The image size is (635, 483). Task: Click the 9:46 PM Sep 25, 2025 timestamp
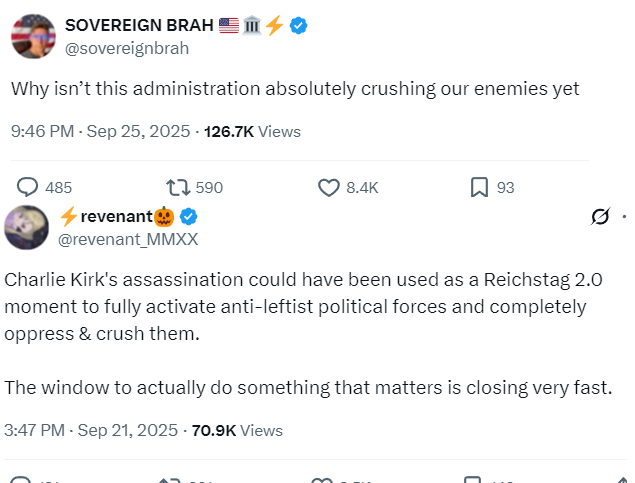point(101,131)
